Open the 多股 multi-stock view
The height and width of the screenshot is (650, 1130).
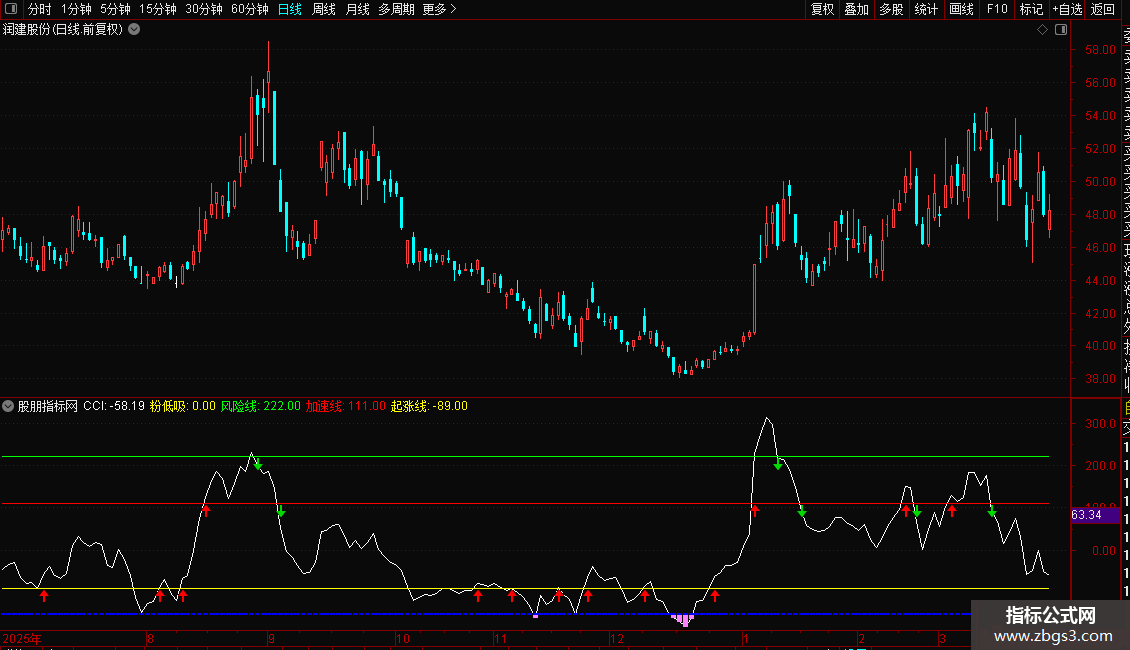point(891,9)
